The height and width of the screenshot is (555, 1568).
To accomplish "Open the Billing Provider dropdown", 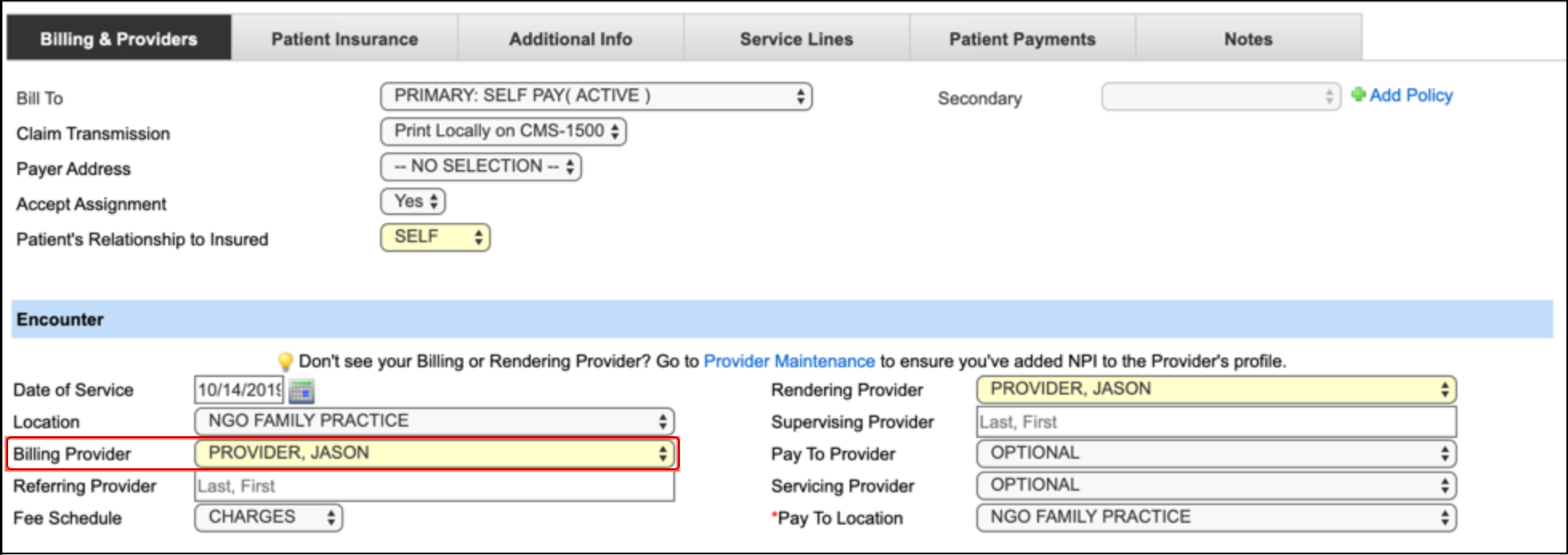I will point(433,453).
